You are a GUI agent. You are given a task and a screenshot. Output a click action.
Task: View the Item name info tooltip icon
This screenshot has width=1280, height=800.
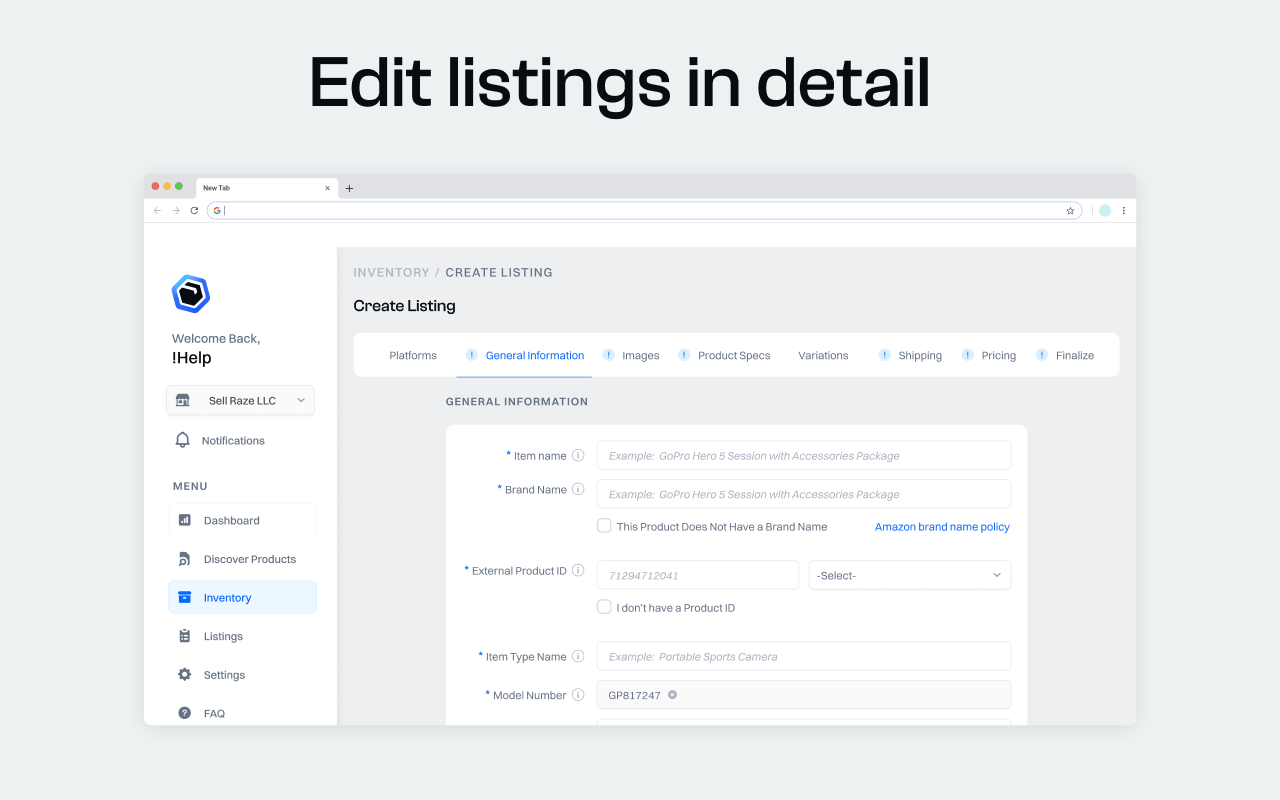(578, 455)
